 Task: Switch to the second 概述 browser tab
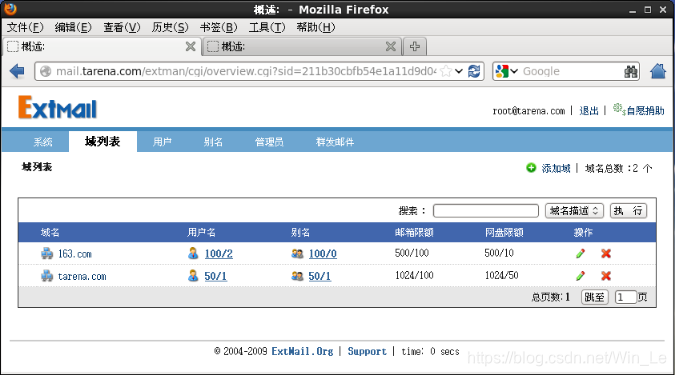pos(302,46)
